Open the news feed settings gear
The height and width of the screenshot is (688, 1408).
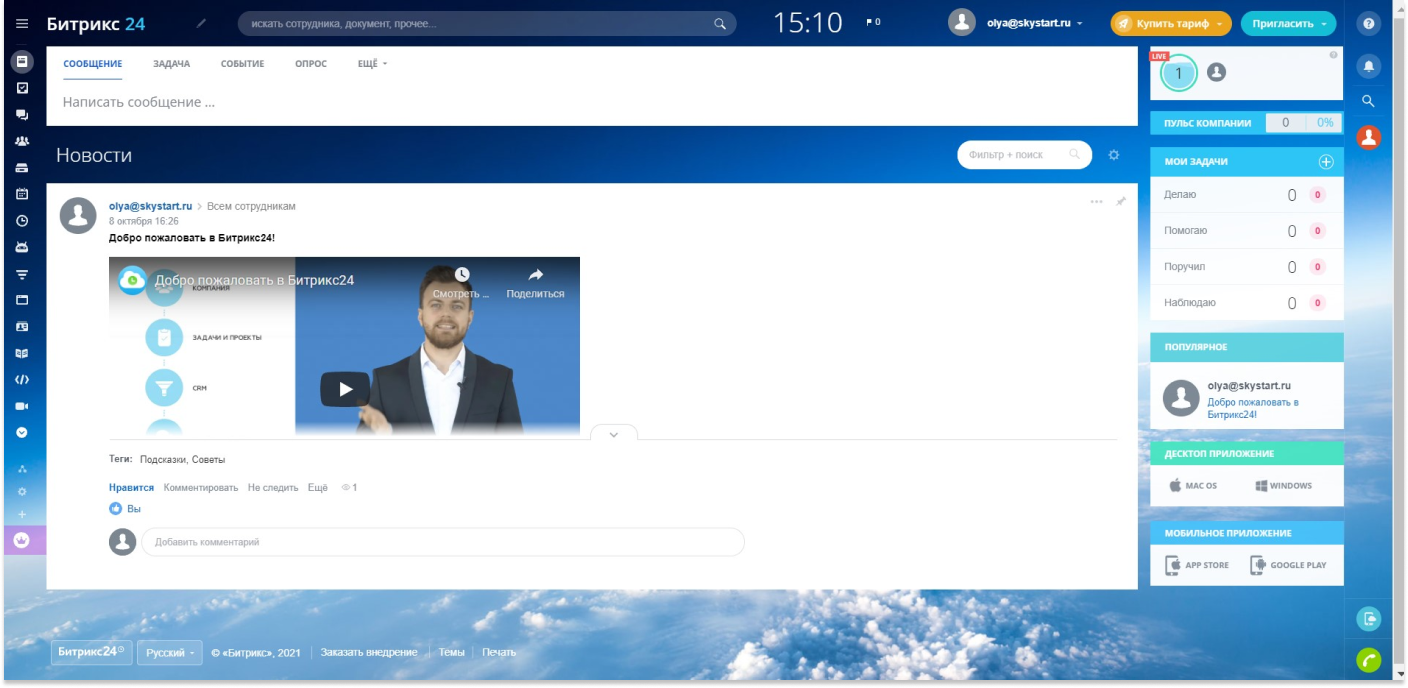pos(1114,155)
